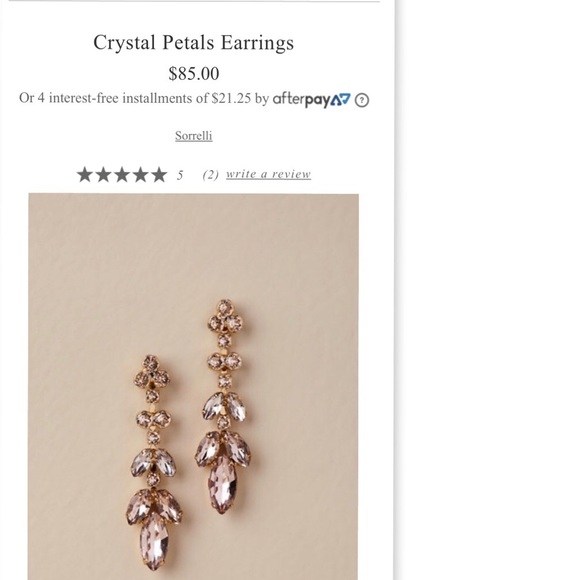580x580 pixels.
Task: Click the second rating star
Action: click(x=104, y=175)
